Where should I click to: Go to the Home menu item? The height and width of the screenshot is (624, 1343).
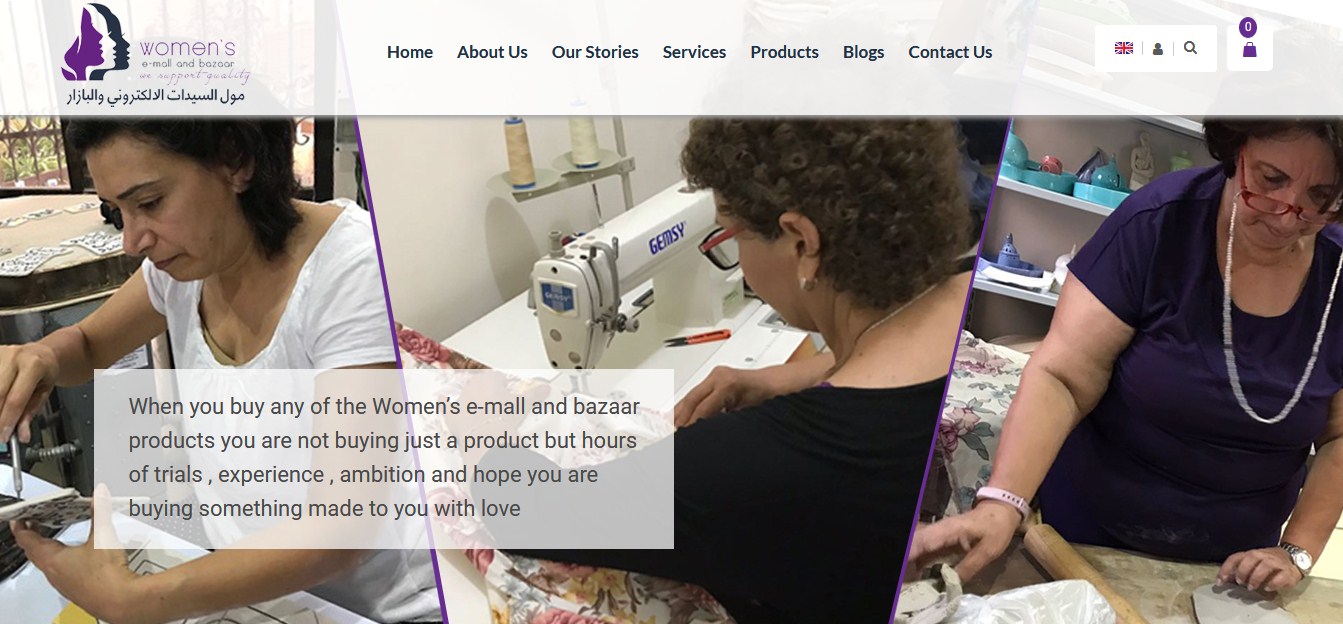pyautogui.click(x=410, y=52)
